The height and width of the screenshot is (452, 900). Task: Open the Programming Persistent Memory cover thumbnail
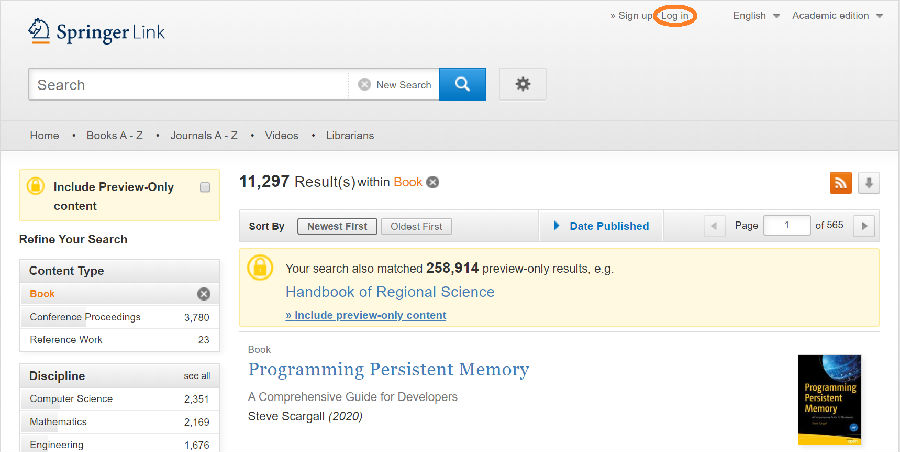(x=830, y=399)
